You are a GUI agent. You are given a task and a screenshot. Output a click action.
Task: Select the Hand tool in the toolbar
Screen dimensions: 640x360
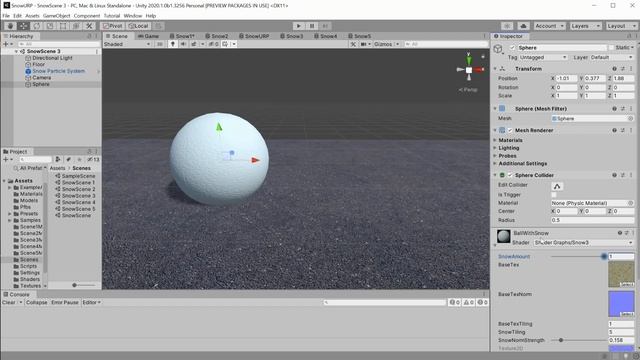[x=10, y=26]
